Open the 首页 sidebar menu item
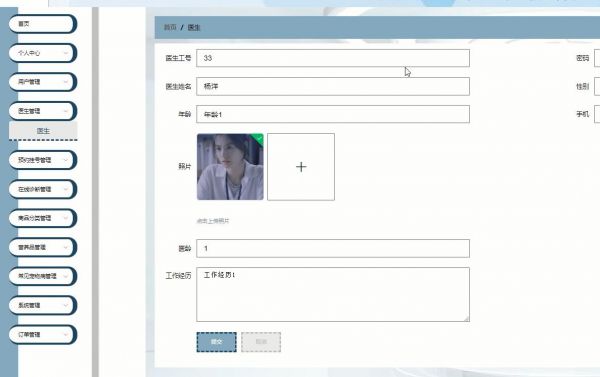Viewport: 600px width, 377px height. pos(42,24)
